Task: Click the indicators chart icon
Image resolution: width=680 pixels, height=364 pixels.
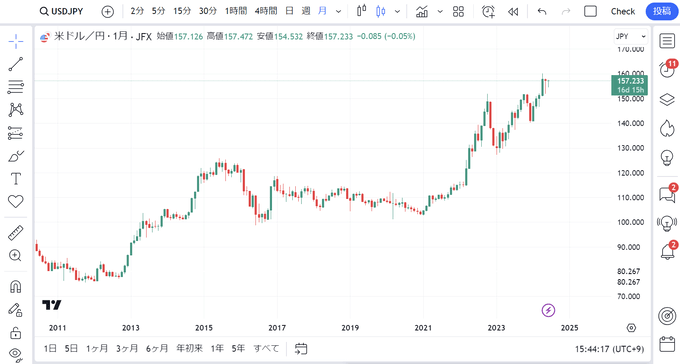Action: (422, 11)
